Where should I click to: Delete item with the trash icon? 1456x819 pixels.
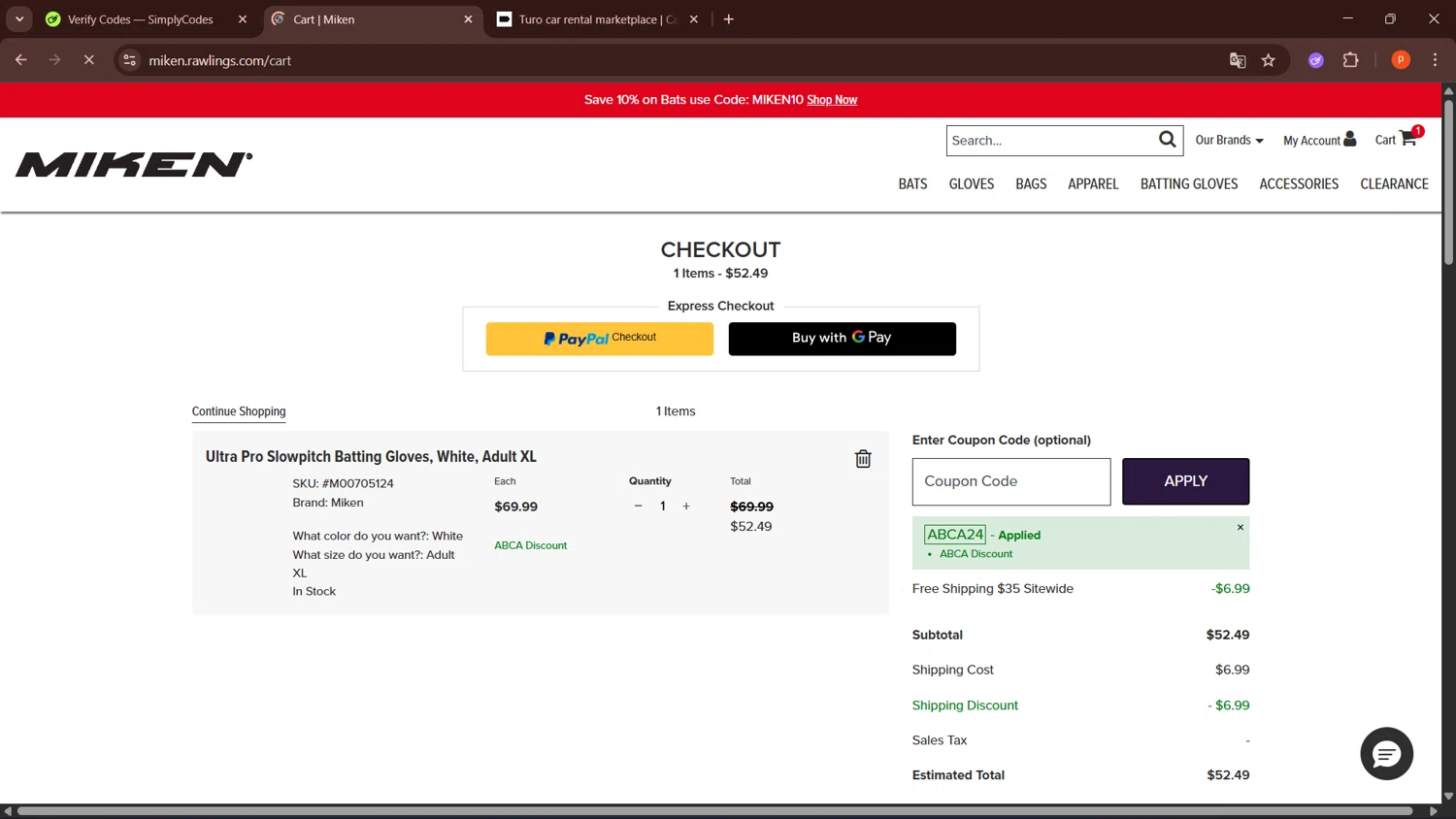(x=863, y=459)
